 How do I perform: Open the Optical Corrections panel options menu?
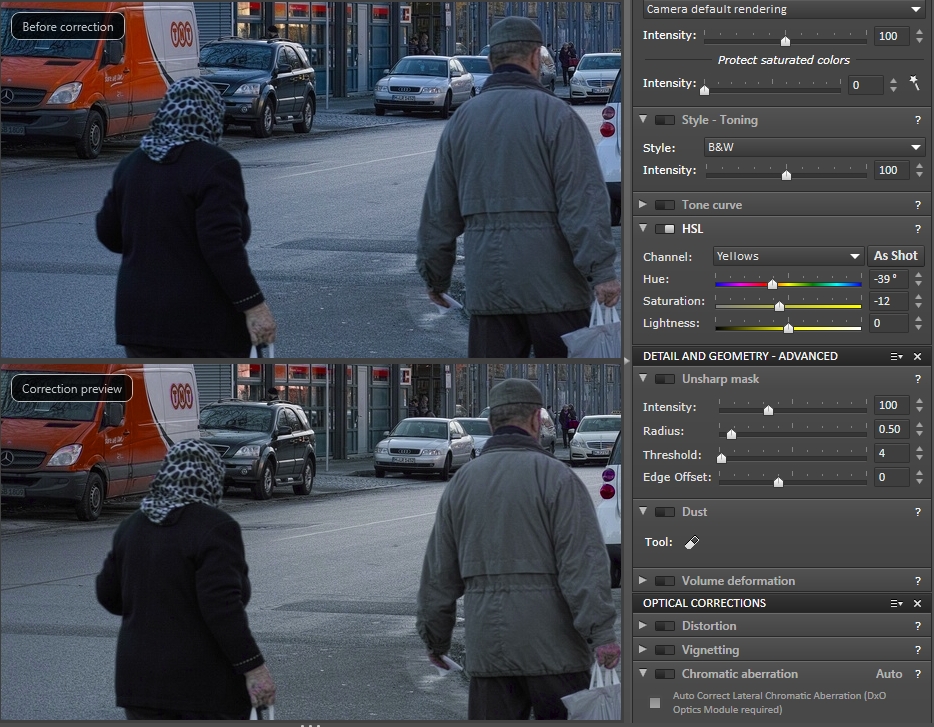(897, 603)
